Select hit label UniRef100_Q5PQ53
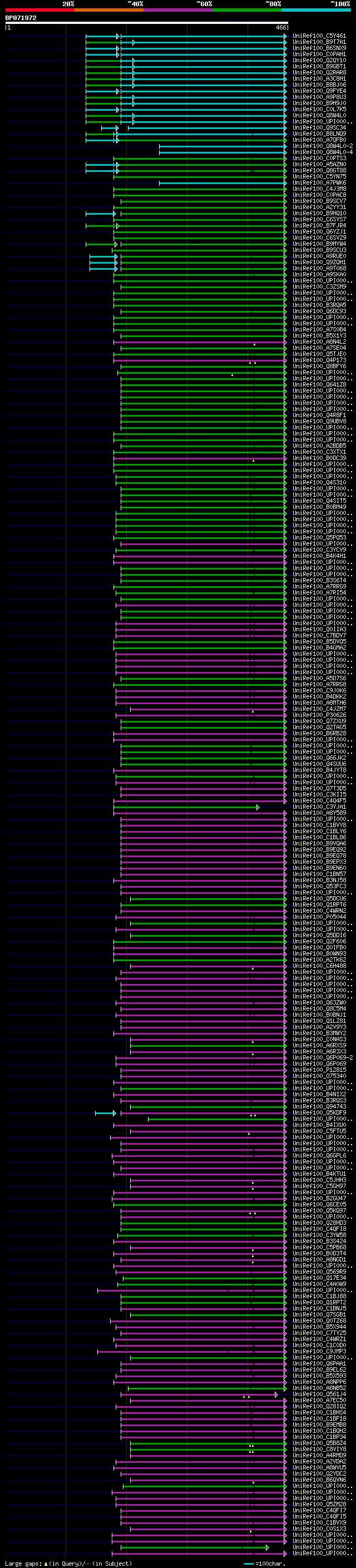 319,537
